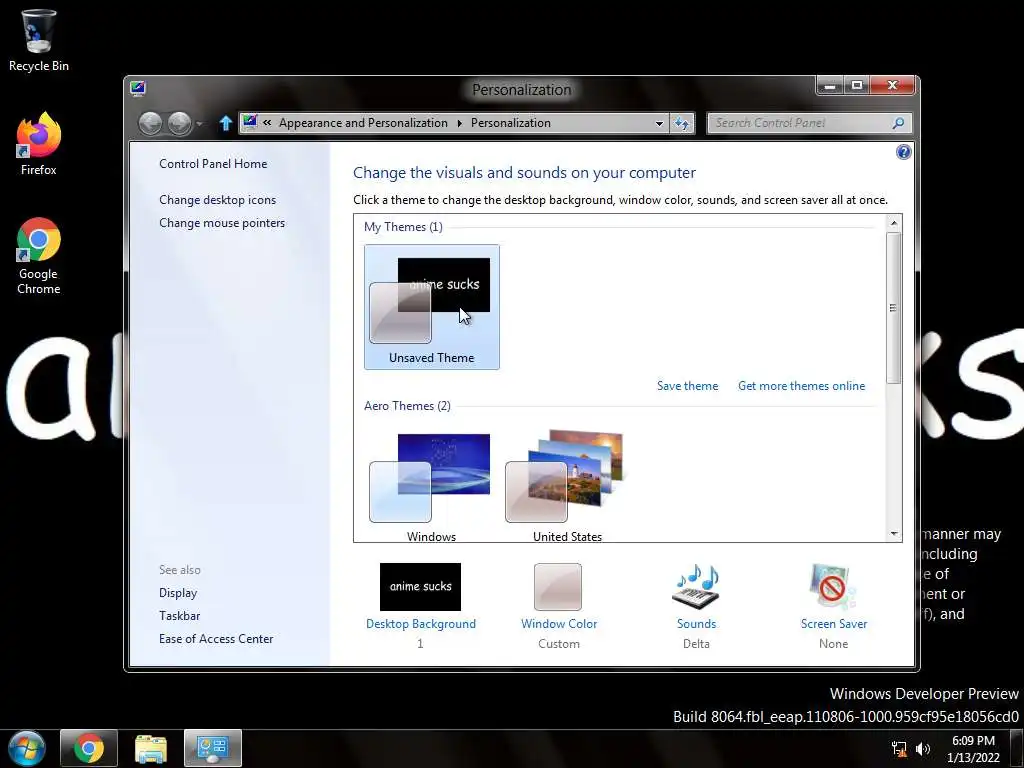Select the United States Aero theme
The width and height of the screenshot is (1024, 768).
pyautogui.click(x=568, y=487)
